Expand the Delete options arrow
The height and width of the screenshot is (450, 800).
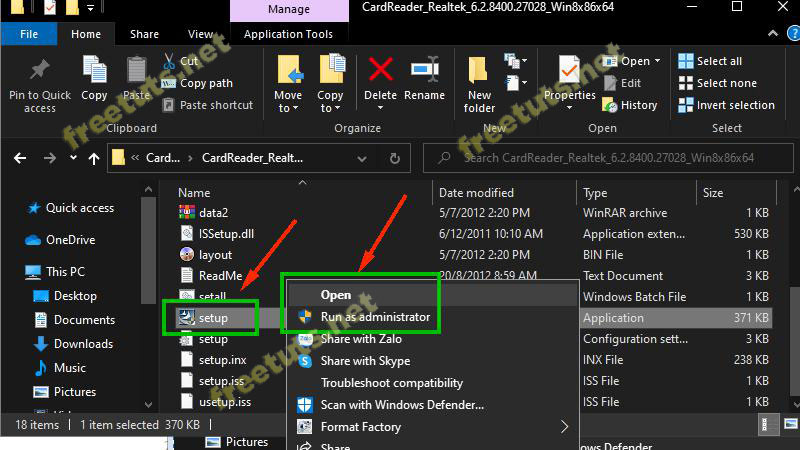coord(381,108)
